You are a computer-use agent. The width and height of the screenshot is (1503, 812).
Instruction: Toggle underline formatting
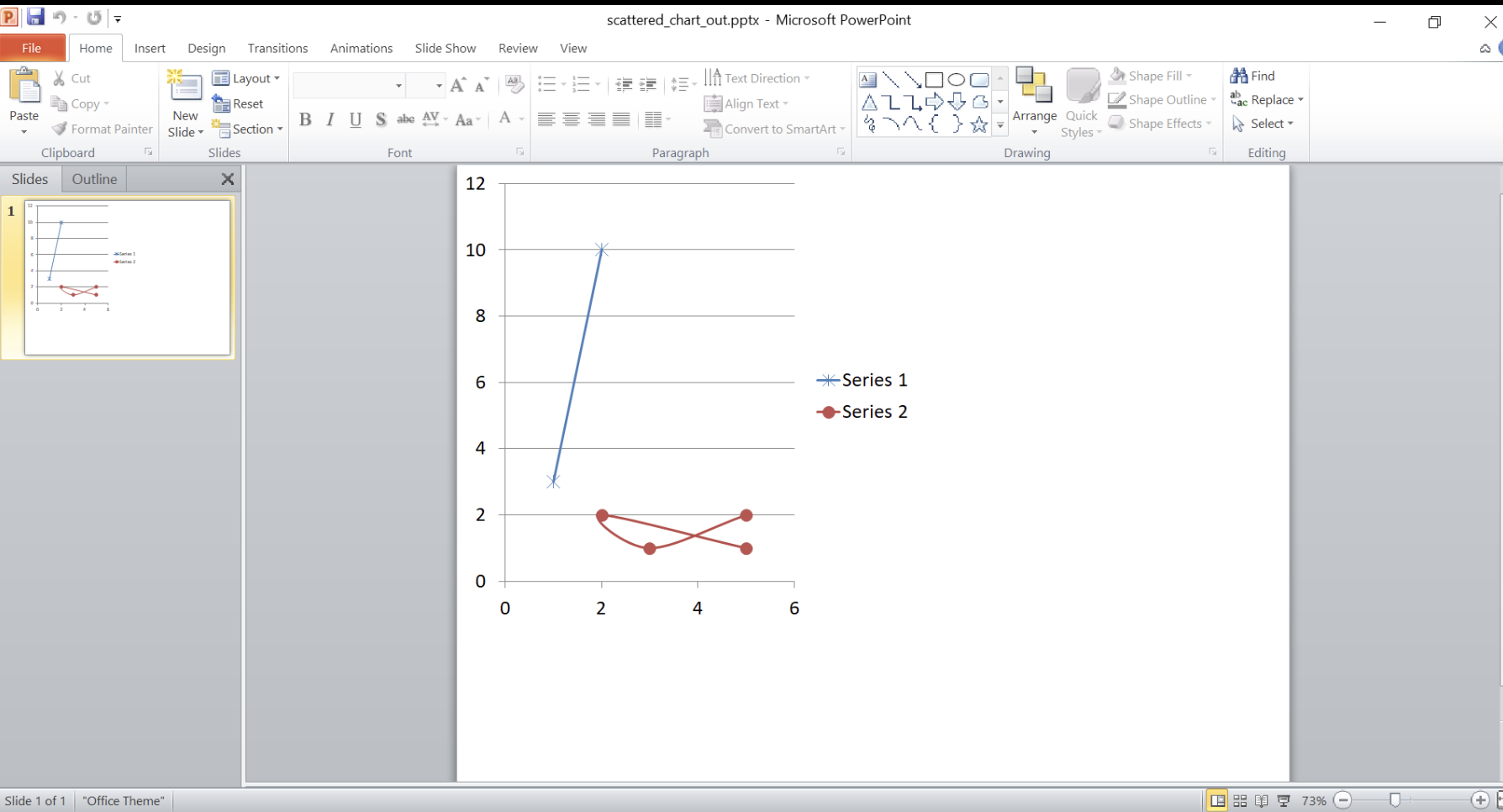pyautogui.click(x=354, y=119)
